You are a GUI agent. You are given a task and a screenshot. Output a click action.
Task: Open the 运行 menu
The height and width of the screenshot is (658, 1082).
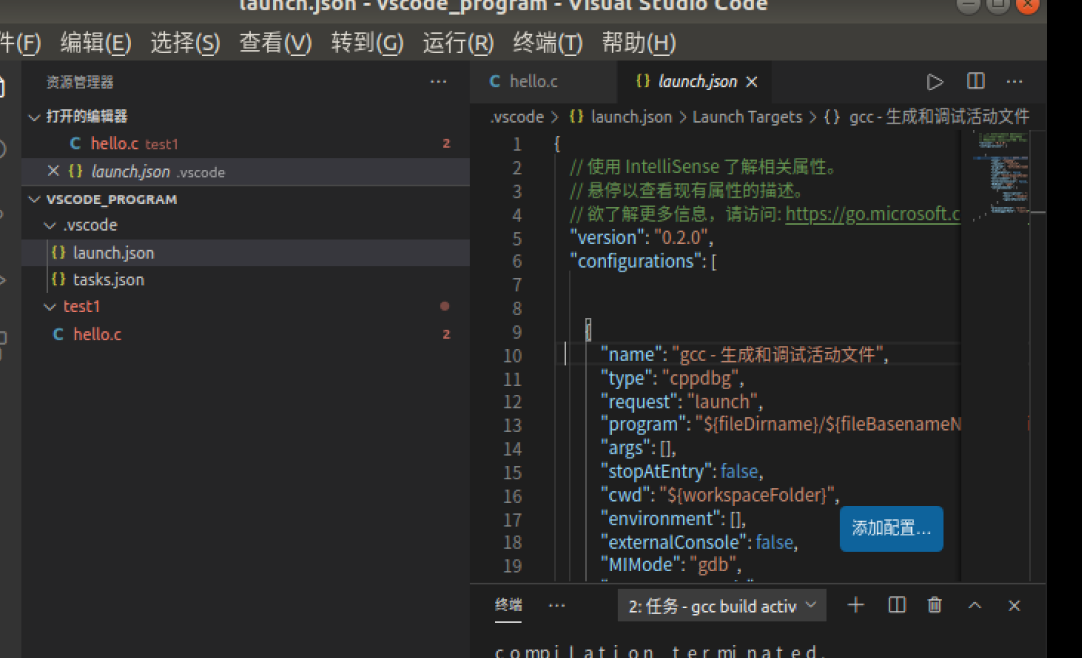pyautogui.click(x=456, y=43)
